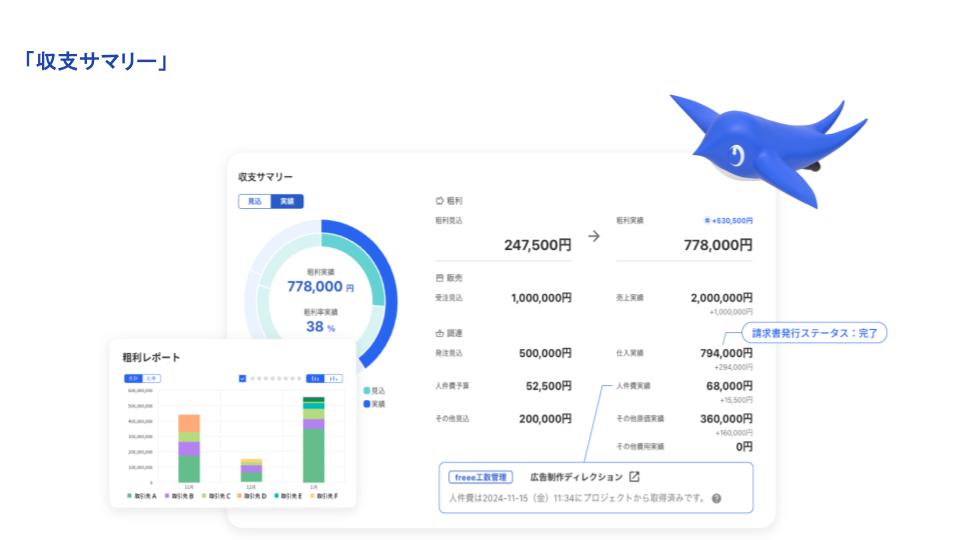The image size is (960, 540).
Task: Toggle 取引先 B in the chart legend
Action: [x=179, y=496]
